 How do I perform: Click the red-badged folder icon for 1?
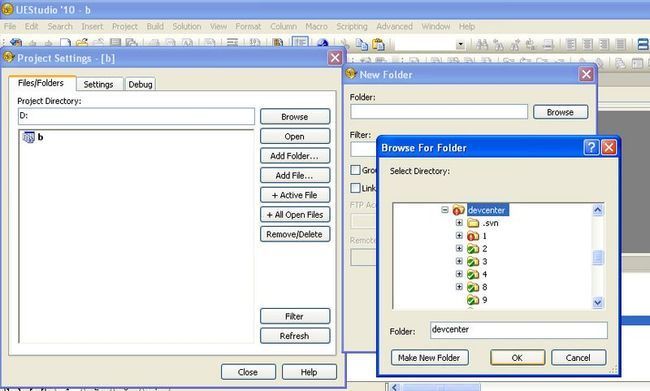(473, 236)
